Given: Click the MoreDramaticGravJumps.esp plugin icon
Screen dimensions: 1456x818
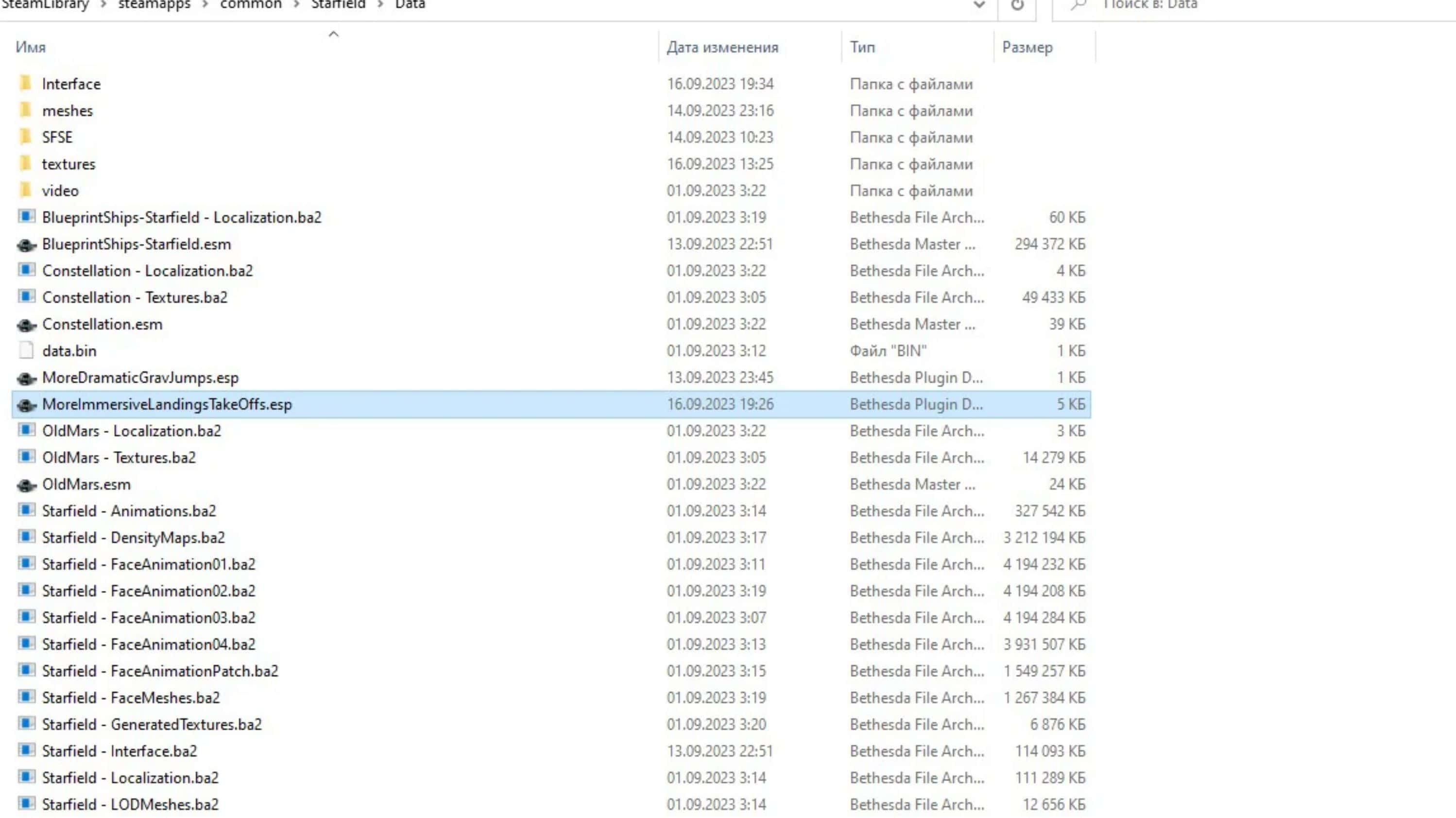Looking at the screenshot, I should 26,378.
